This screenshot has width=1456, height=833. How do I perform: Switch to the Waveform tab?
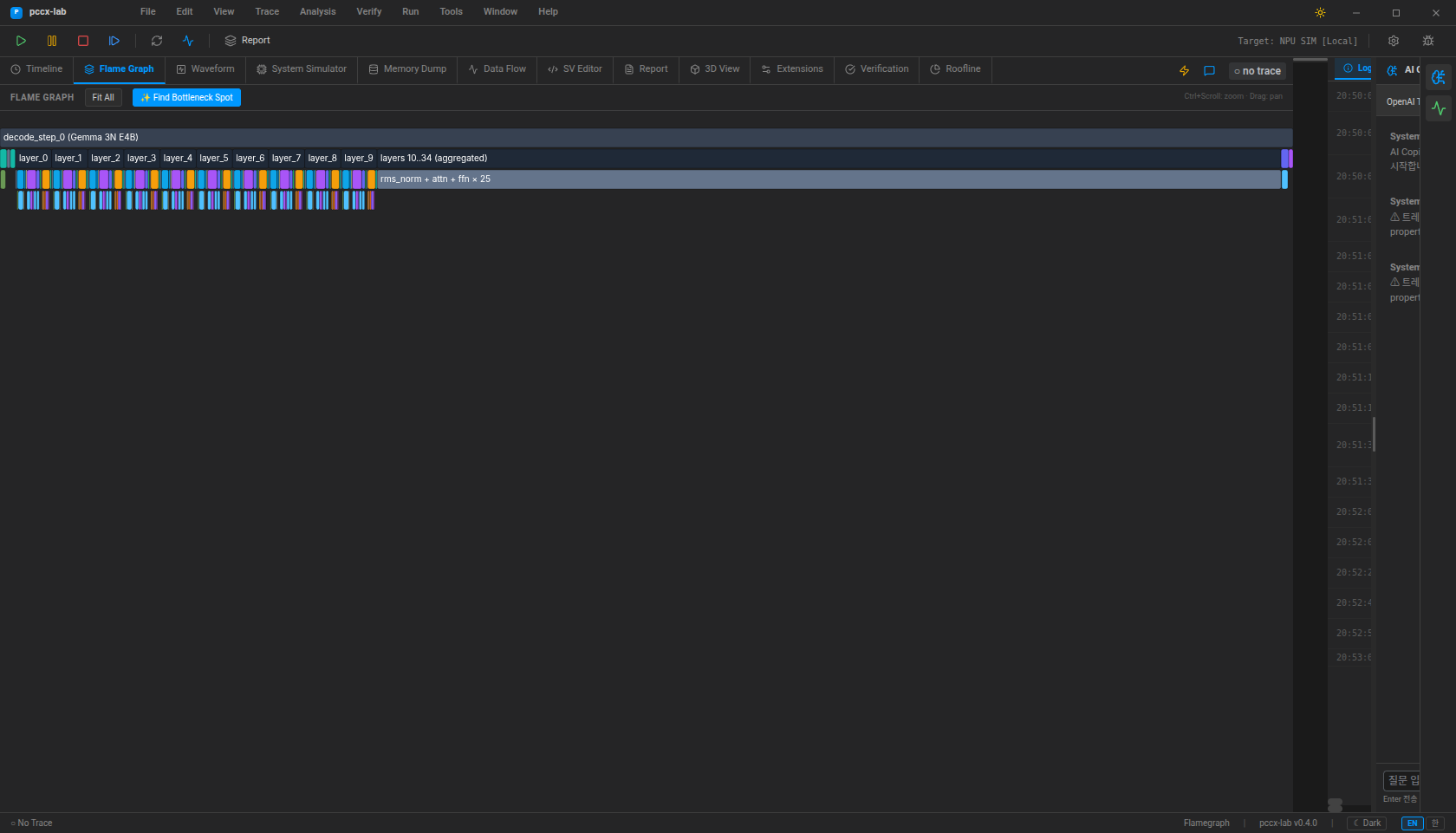pos(205,69)
